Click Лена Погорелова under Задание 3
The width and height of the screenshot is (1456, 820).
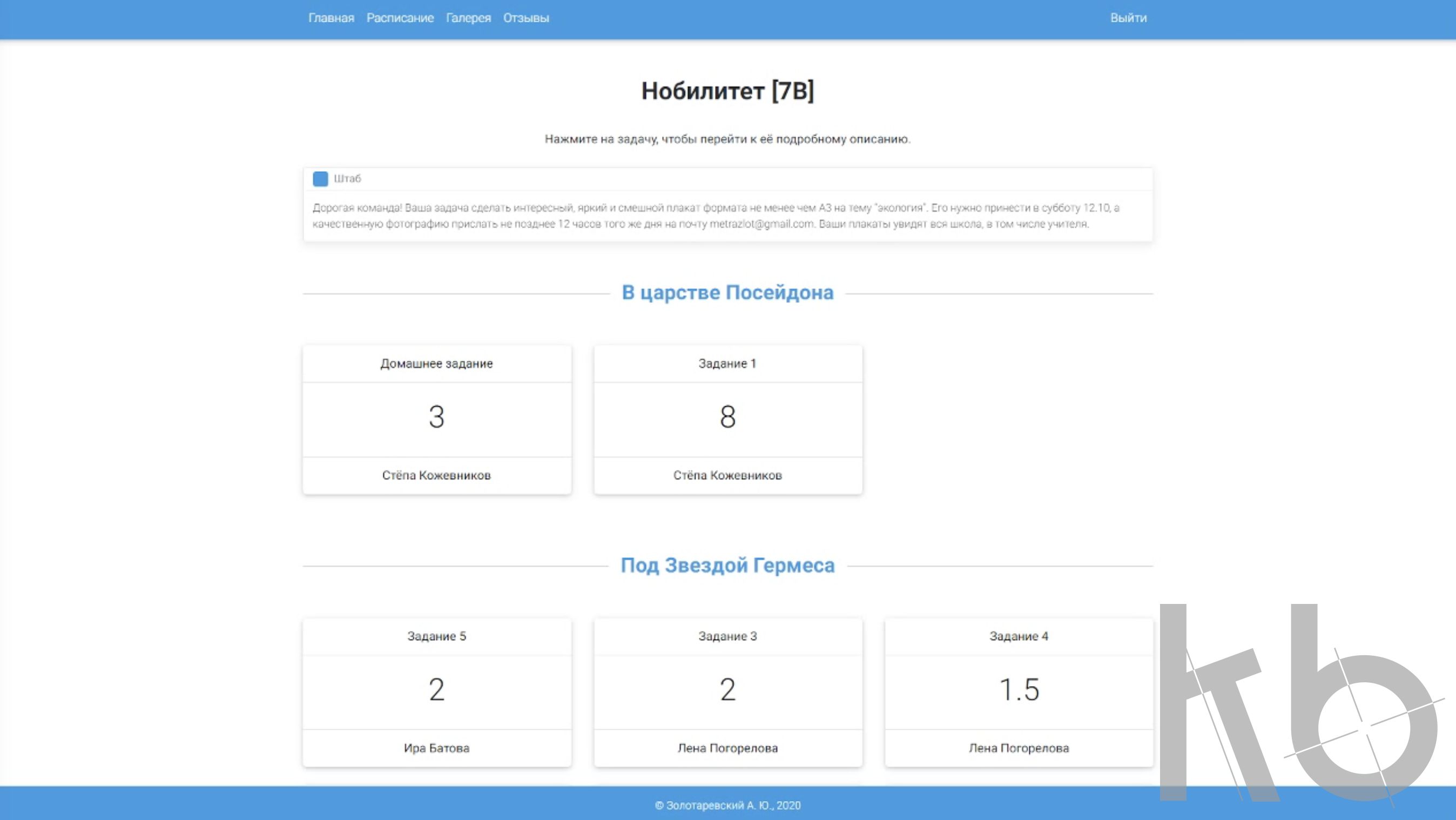pos(727,748)
